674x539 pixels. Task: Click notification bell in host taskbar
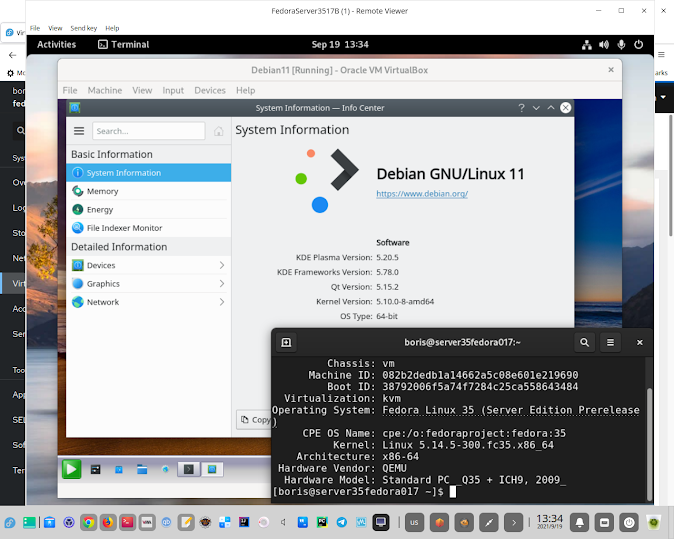(x=579, y=522)
